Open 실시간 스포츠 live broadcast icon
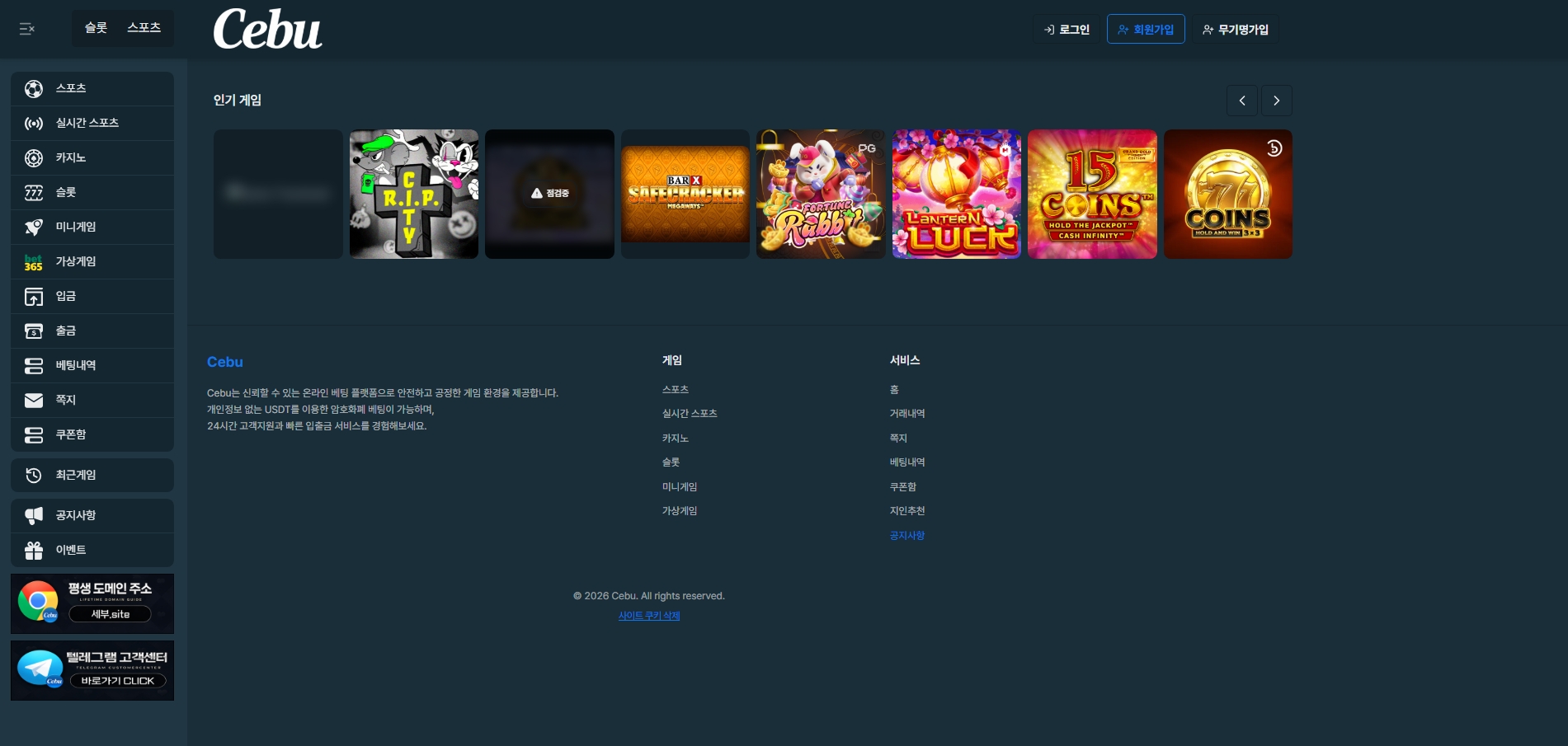 click(x=34, y=123)
